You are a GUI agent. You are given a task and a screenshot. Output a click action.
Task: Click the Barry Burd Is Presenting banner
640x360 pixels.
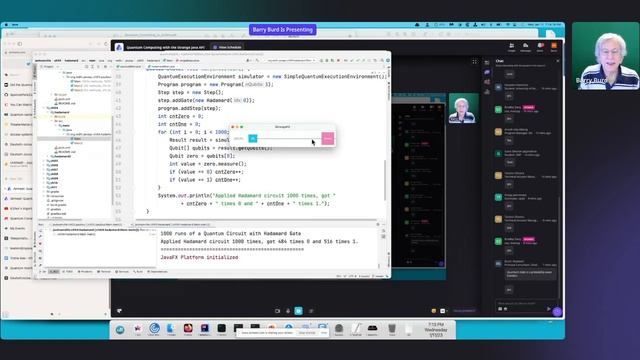tap(282, 30)
